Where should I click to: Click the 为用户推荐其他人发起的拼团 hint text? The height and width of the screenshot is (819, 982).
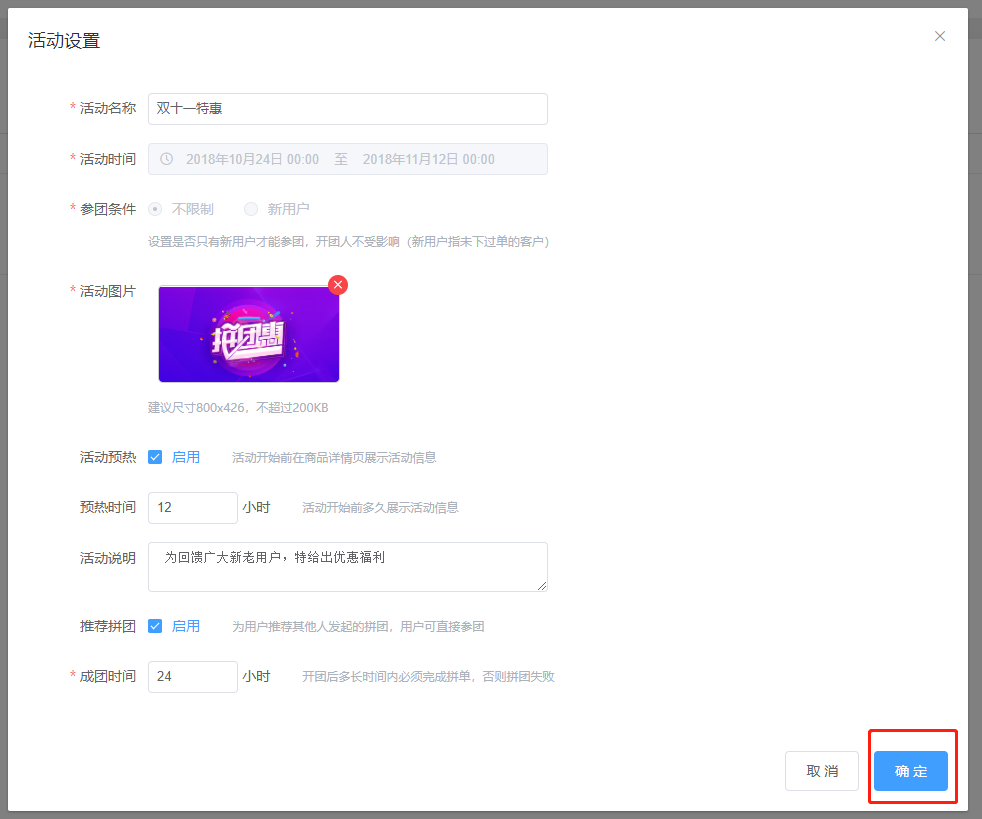click(358, 627)
